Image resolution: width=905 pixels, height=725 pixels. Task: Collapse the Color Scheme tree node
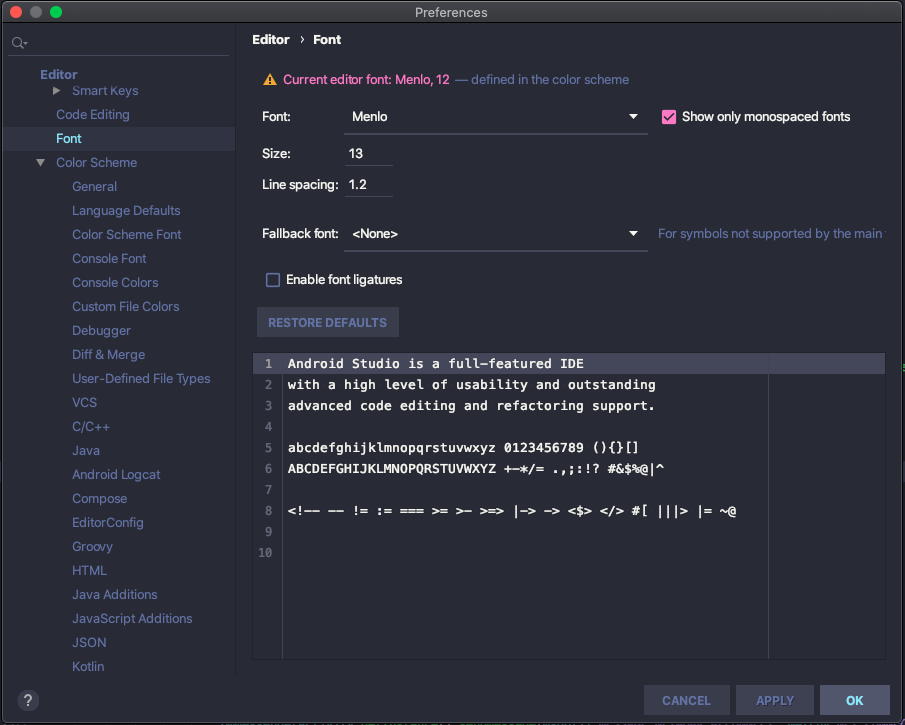point(40,163)
